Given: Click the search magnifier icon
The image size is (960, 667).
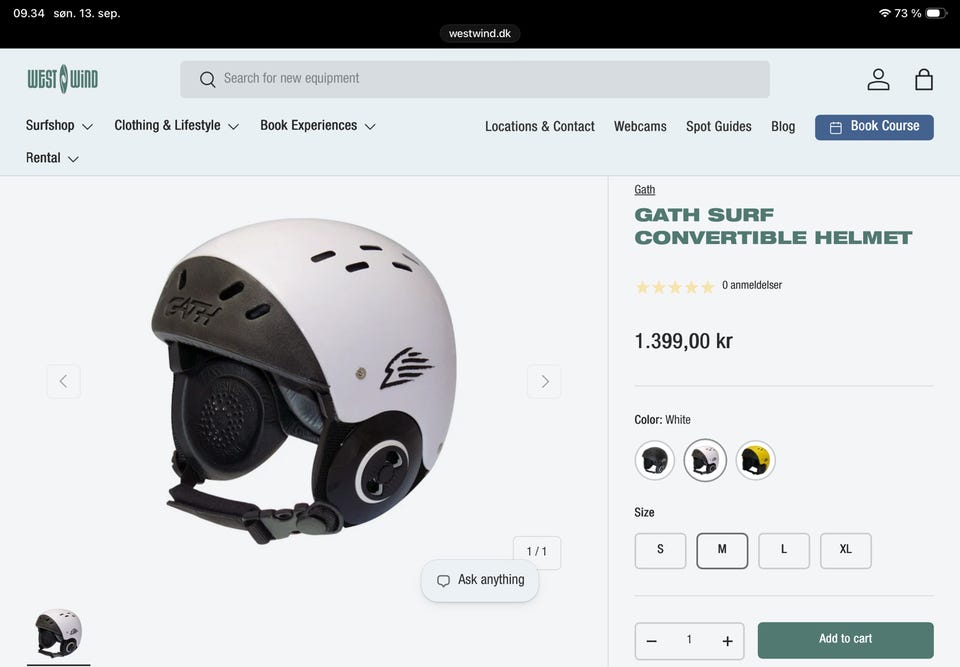Looking at the screenshot, I should pyautogui.click(x=208, y=80).
